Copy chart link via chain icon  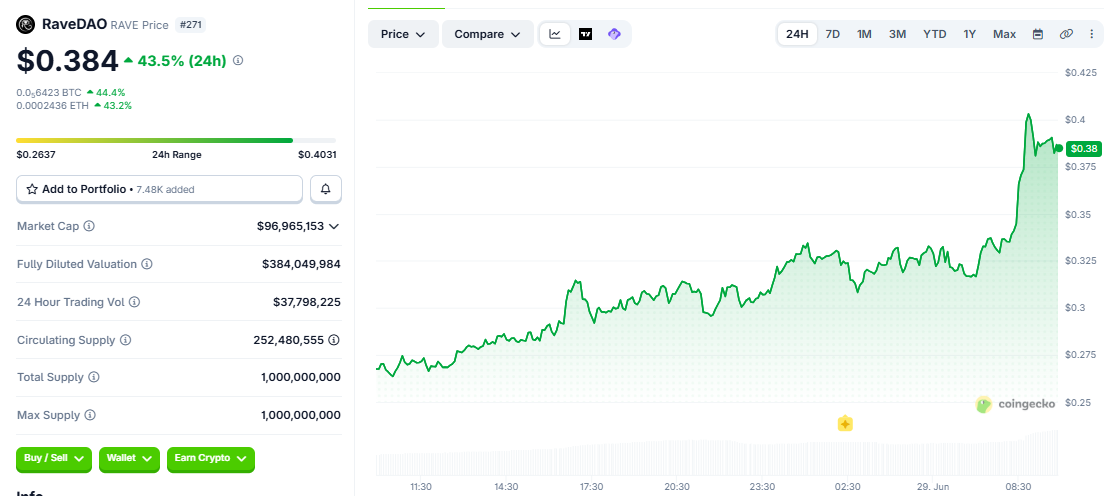point(1066,34)
